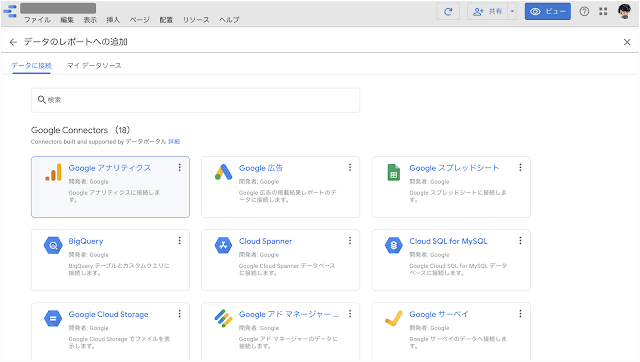Select the Google アナリティクス connector title

[110, 168]
